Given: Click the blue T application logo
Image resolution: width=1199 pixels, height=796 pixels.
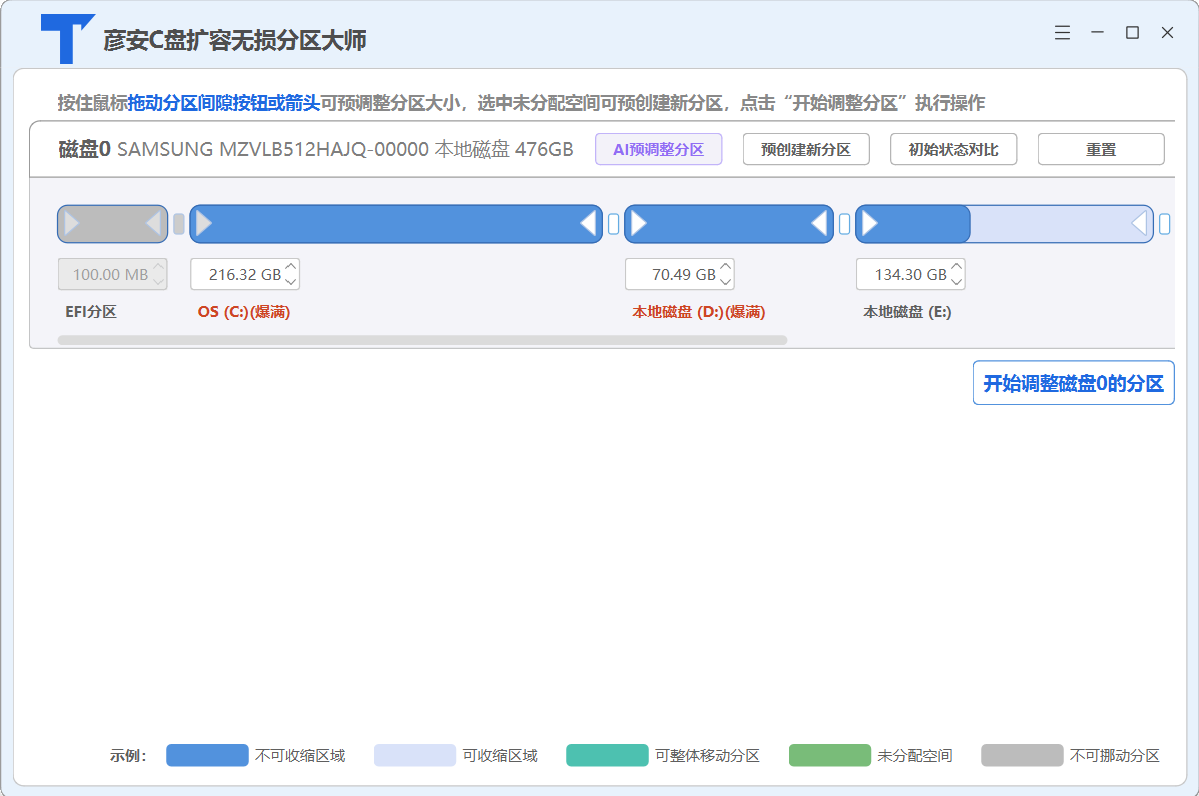Looking at the screenshot, I should [67, 38].
